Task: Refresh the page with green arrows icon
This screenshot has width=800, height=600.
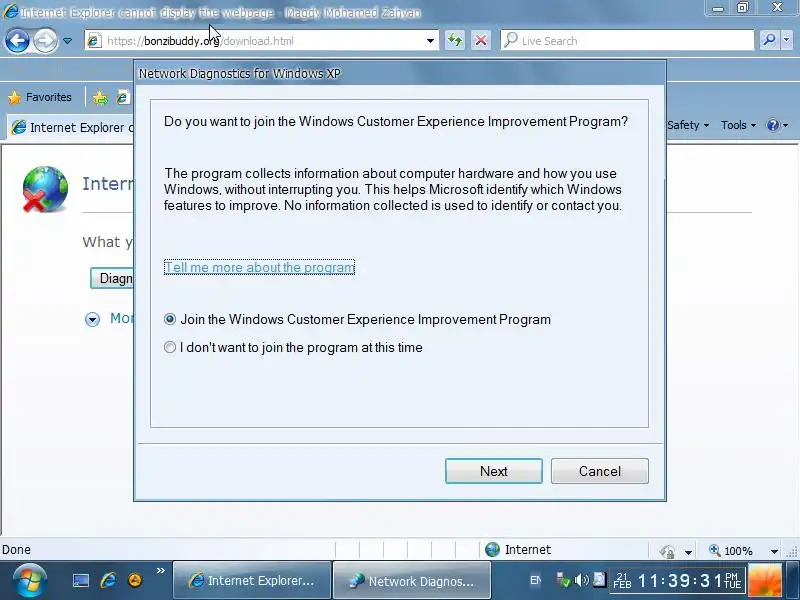Action: pyautogui.click(x=455, y=40)
